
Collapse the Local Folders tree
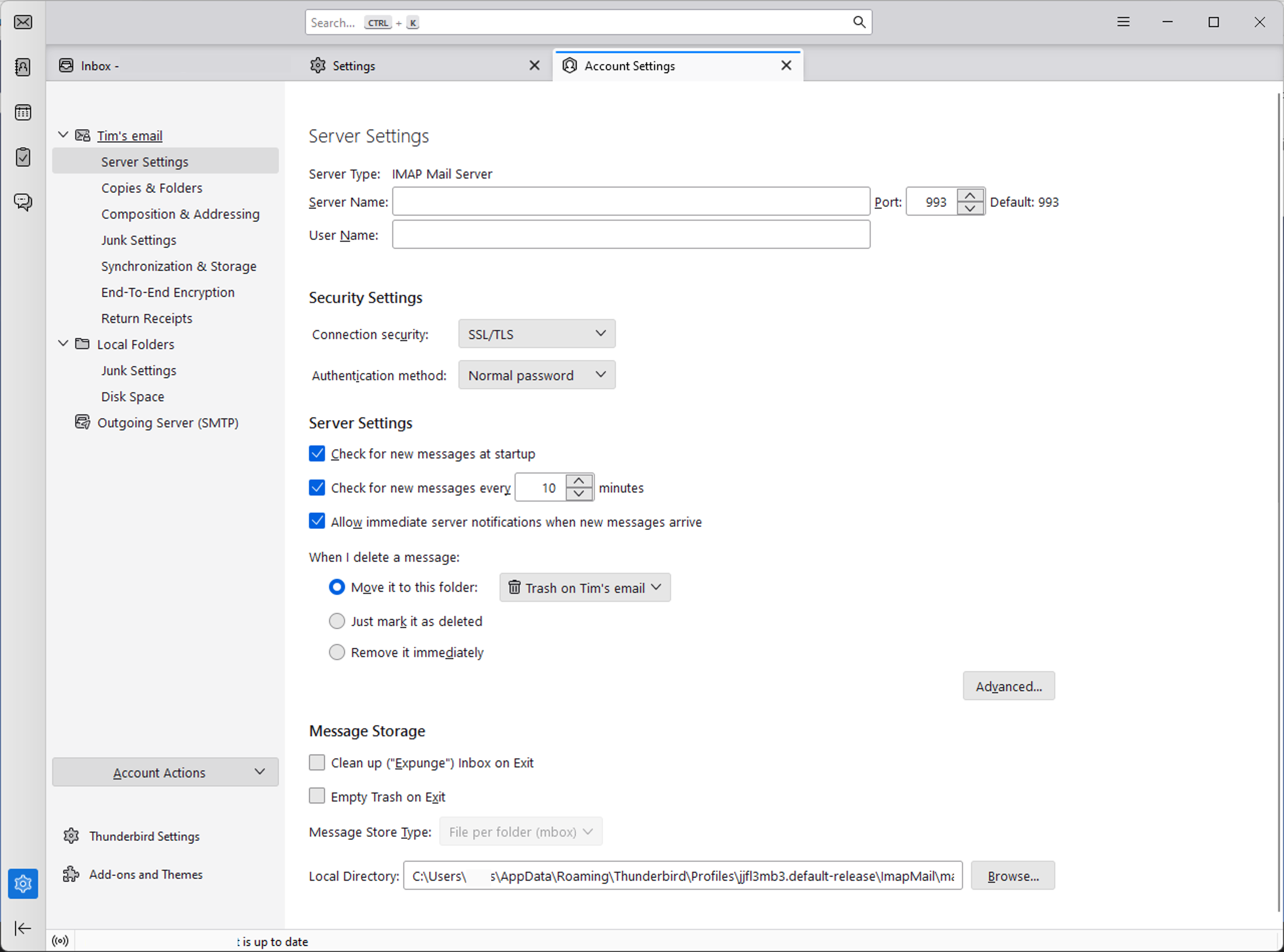point(63,343)
